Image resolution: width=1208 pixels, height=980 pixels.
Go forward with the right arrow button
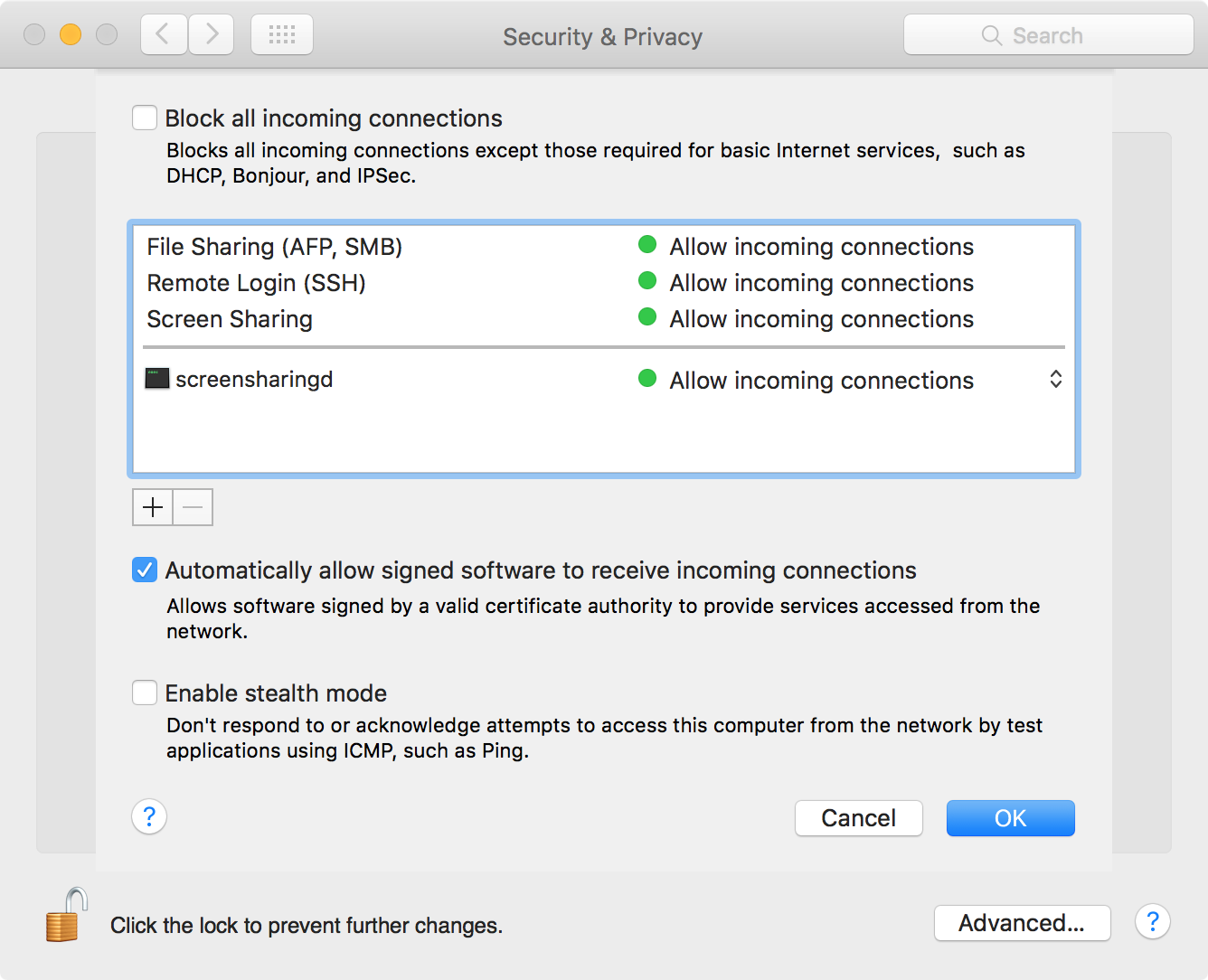tap(212, 35)
